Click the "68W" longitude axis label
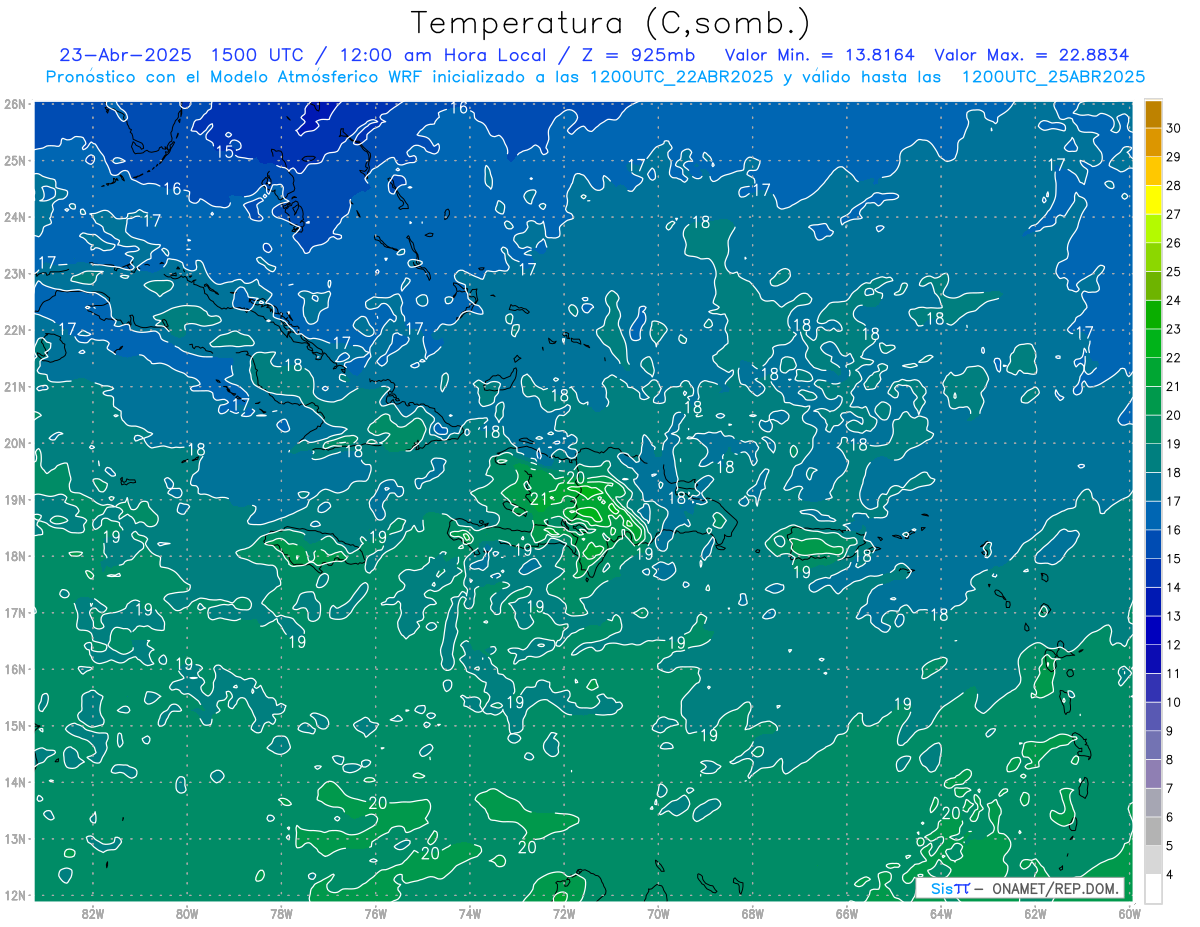Image resolution: width=1200 pixels, height=927 pixels. click(x=752, y=913)
